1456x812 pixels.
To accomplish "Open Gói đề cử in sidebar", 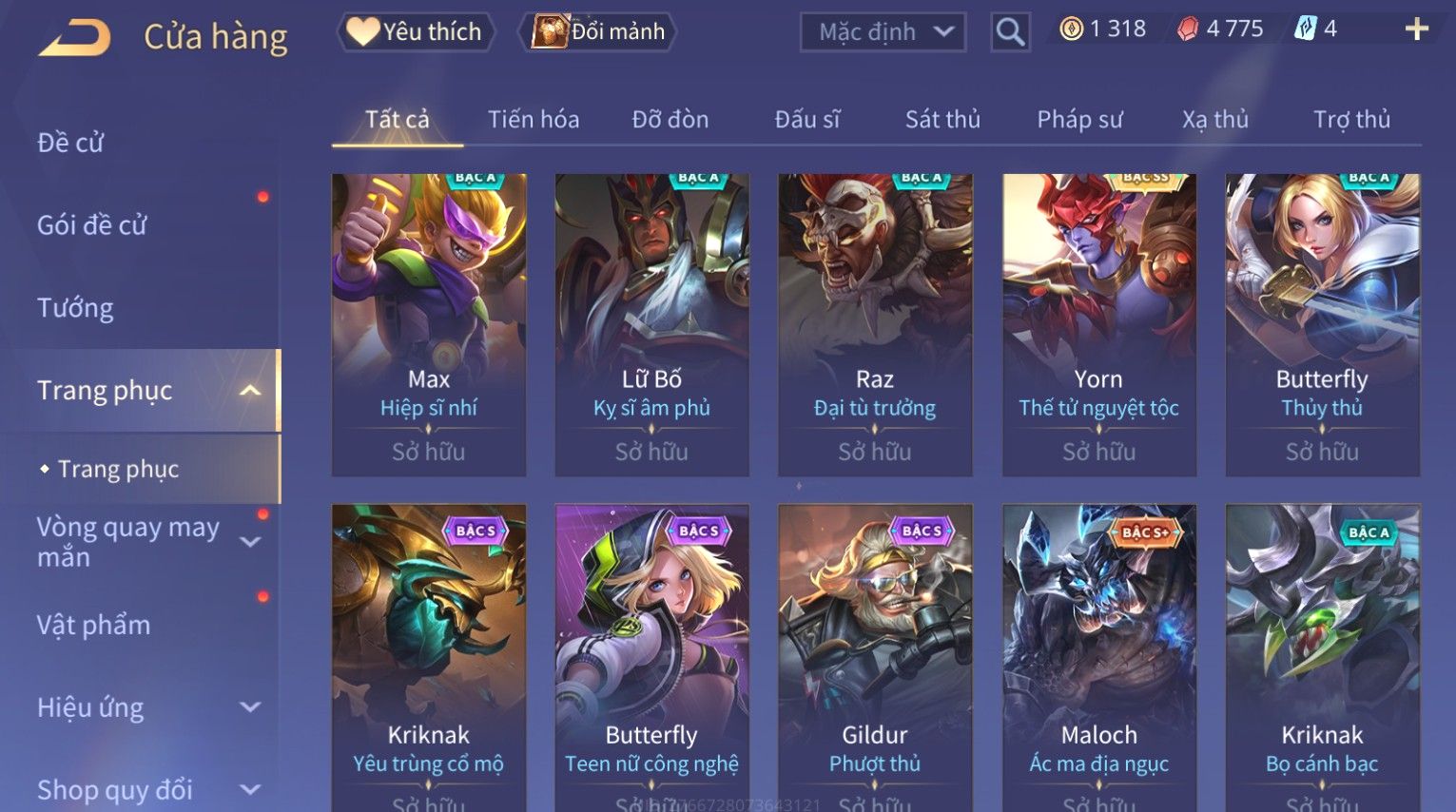I will (92, 224).
